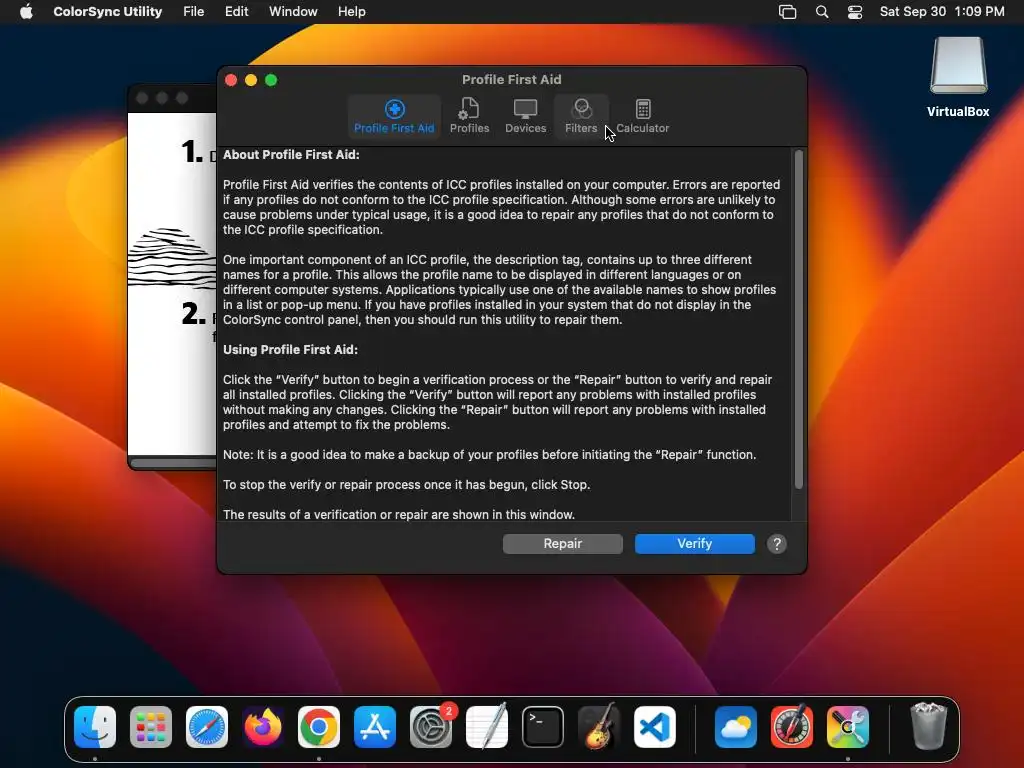Open the Filters toolbar tab

pyautogui.click(x=581, y=116)
